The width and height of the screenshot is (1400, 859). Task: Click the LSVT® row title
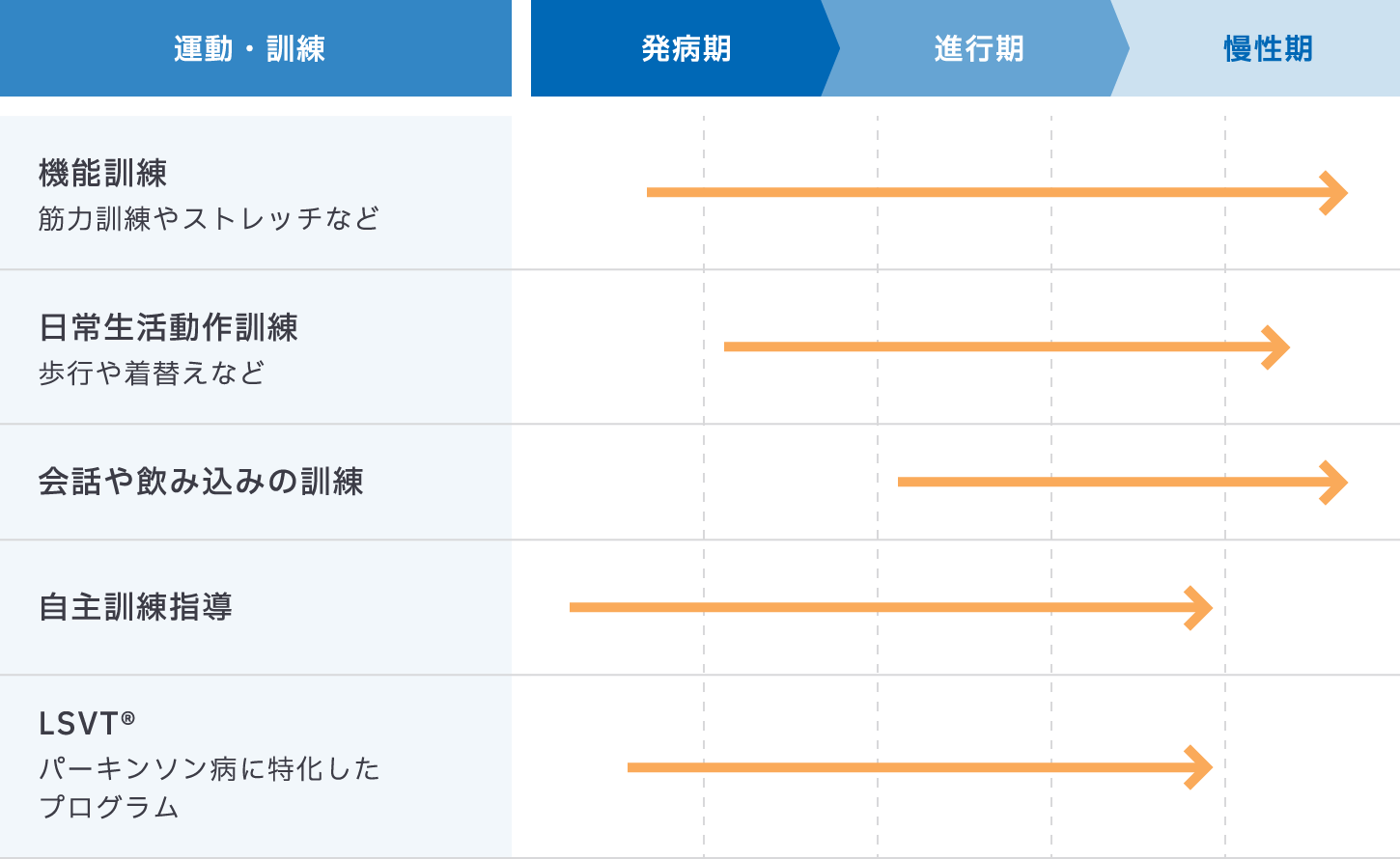(x=87, y=723)
